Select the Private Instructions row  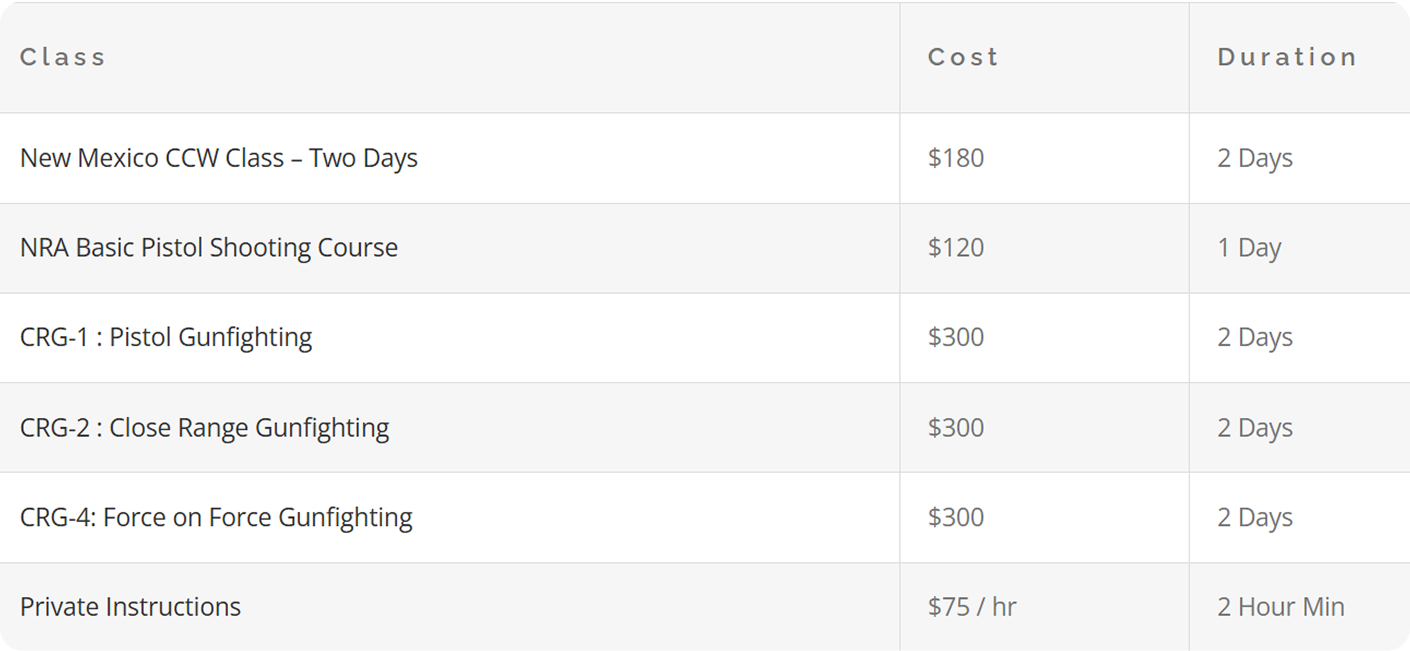tap(130, 607)
